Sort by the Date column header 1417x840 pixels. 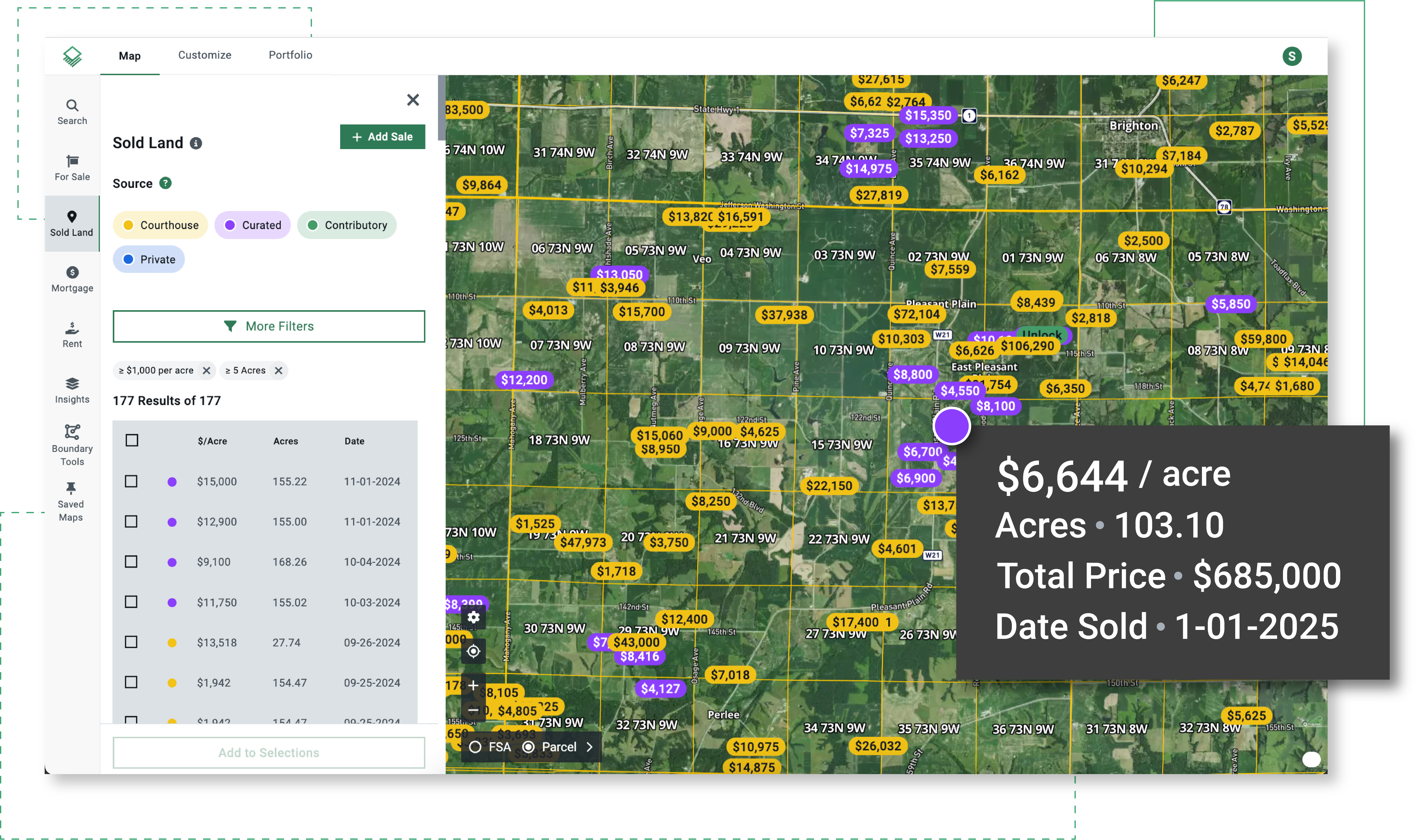(354, 441)
